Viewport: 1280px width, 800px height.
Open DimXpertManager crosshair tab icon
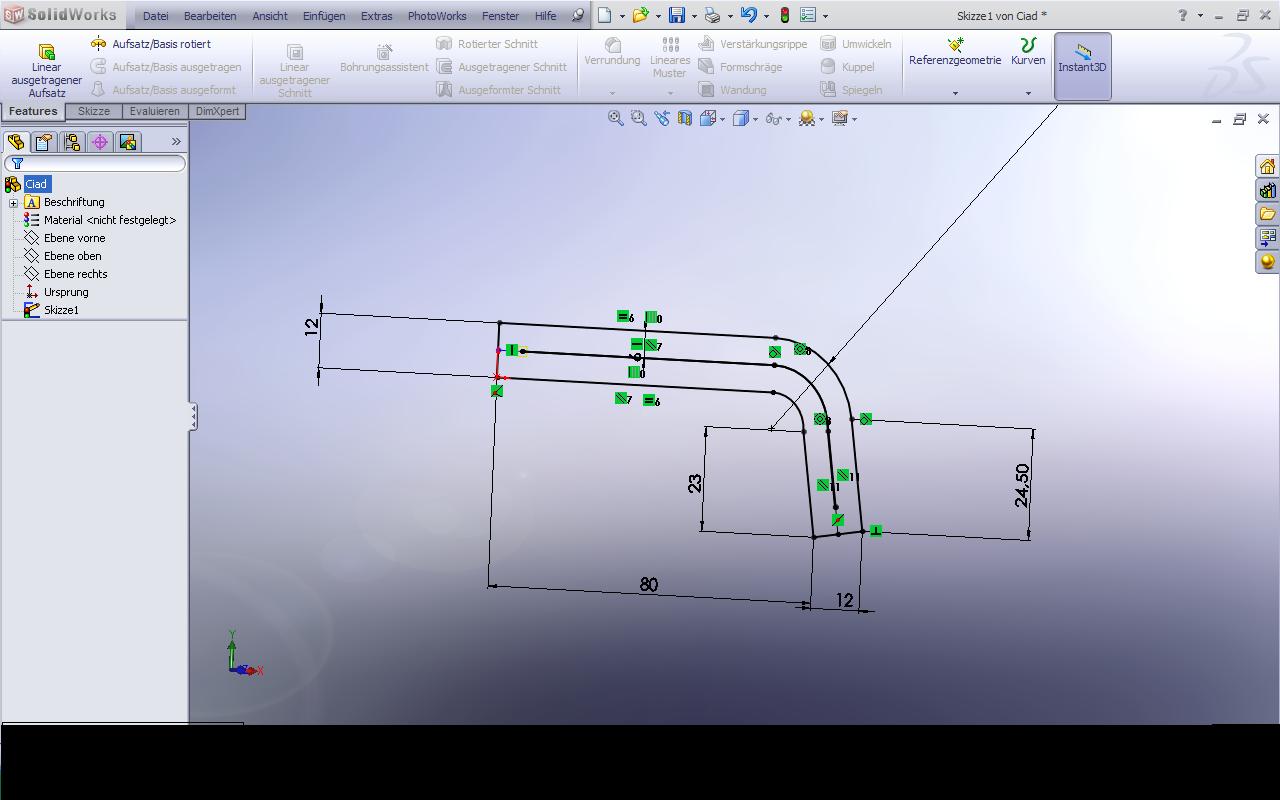[x=100, y=142]
